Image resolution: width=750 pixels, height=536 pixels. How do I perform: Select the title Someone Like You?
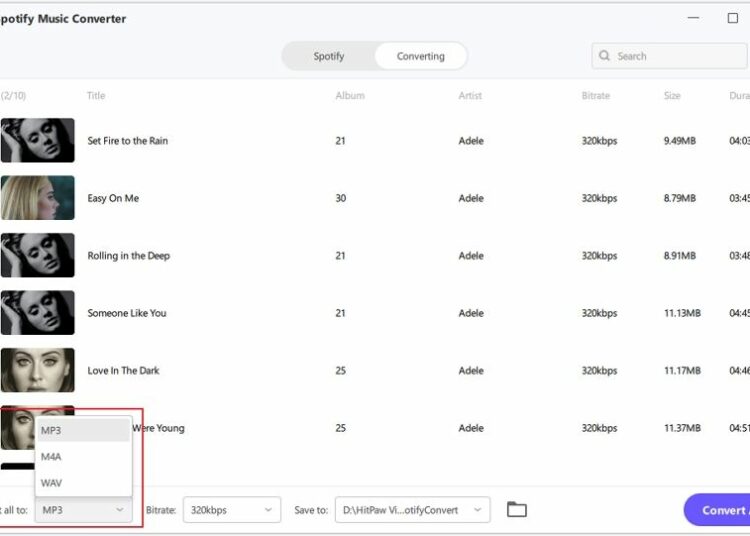pyautogui.click(x=127, y=313)
